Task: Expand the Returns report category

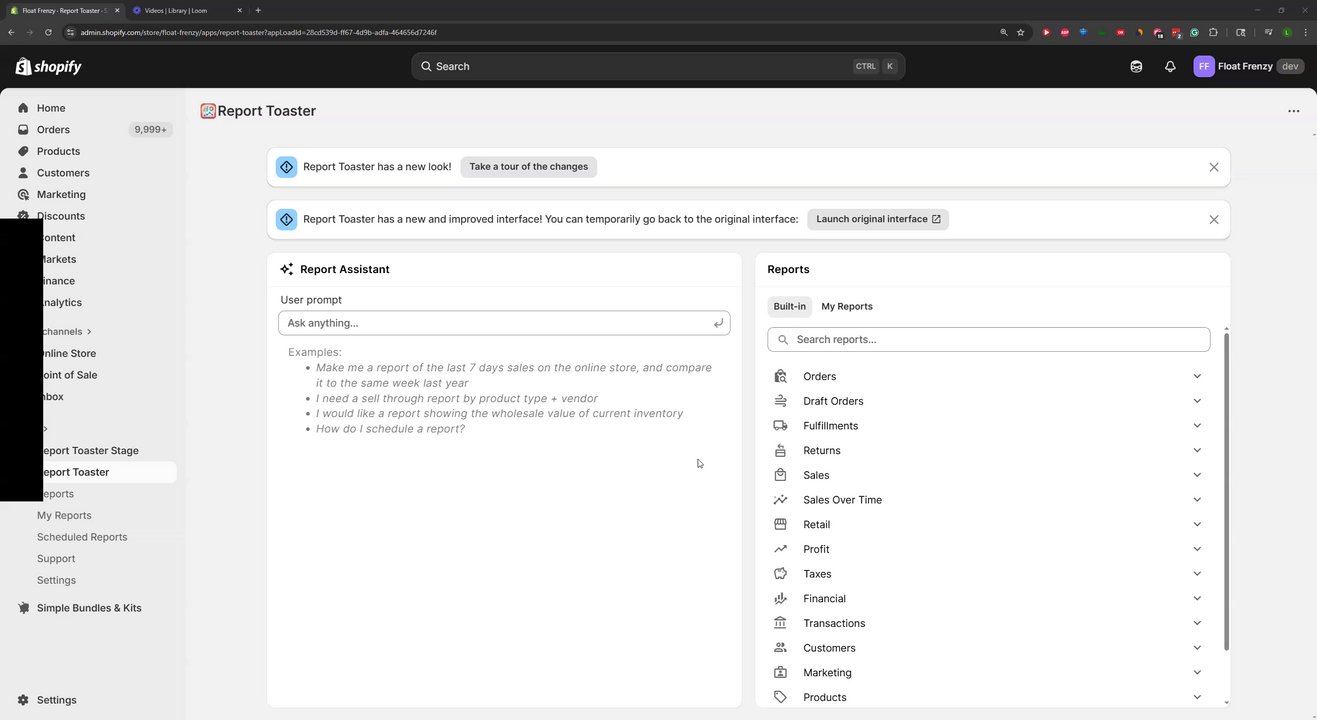Action: [1197, 451]
